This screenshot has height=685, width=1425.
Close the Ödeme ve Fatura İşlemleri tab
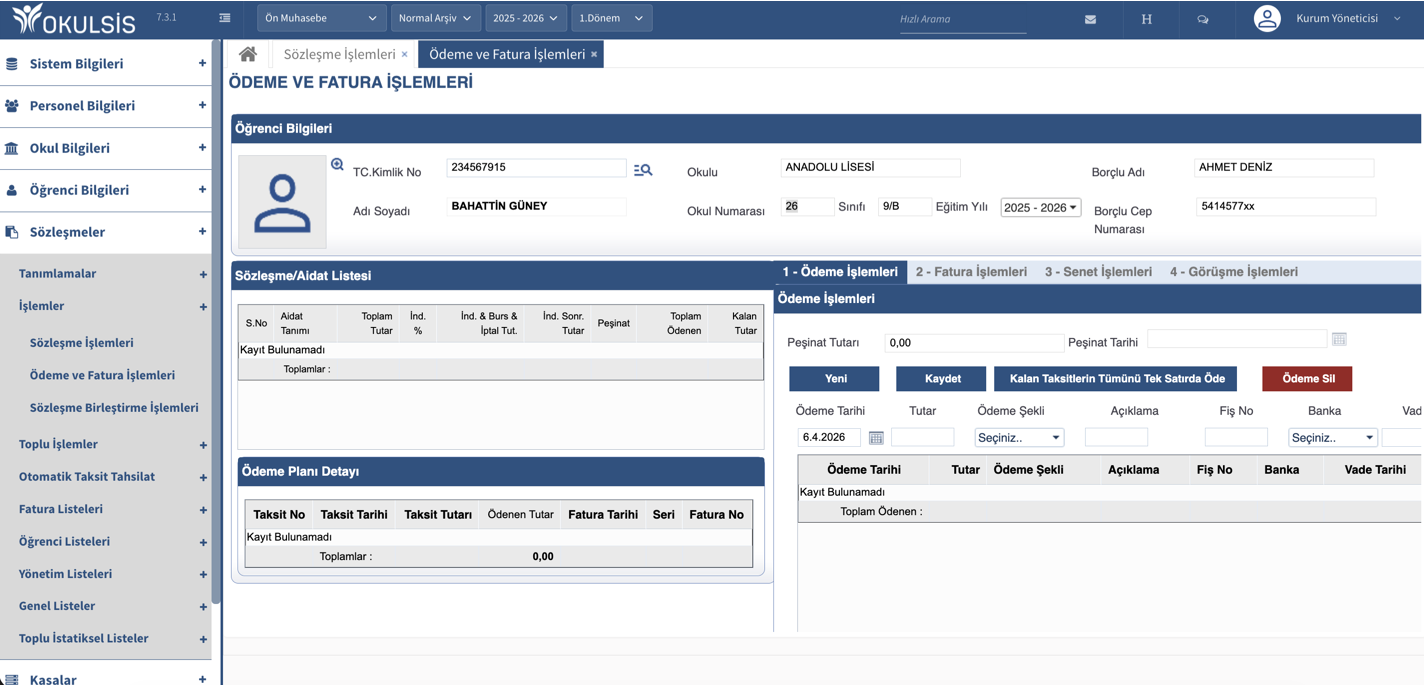(594, 54)
